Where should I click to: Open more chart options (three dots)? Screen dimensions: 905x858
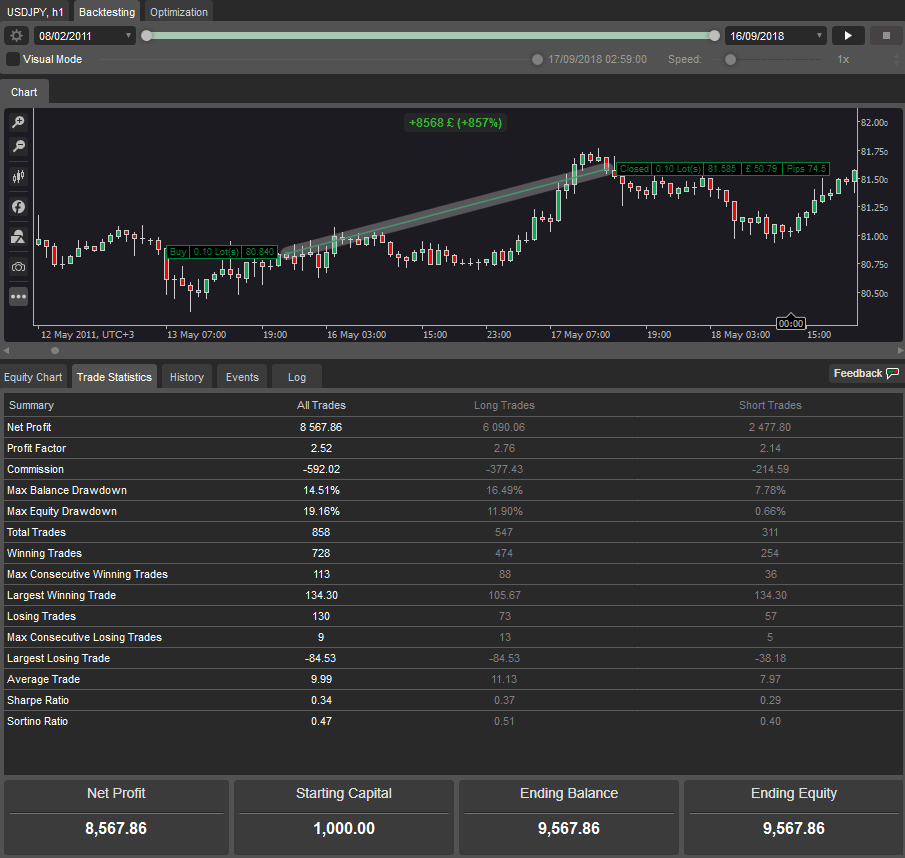[18, 297]
